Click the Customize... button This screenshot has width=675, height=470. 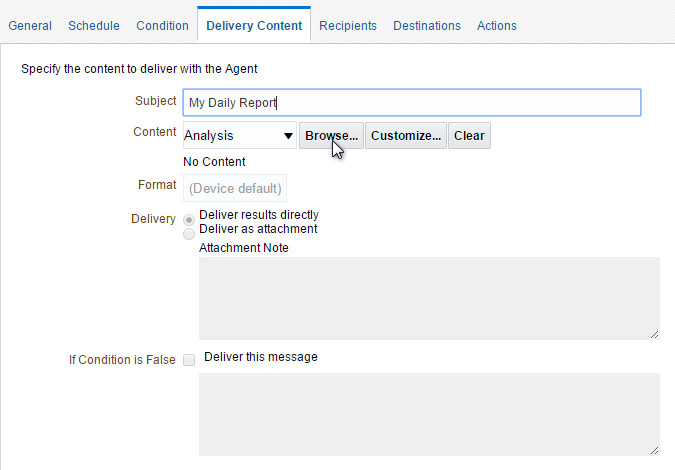(x=406, y=136)
